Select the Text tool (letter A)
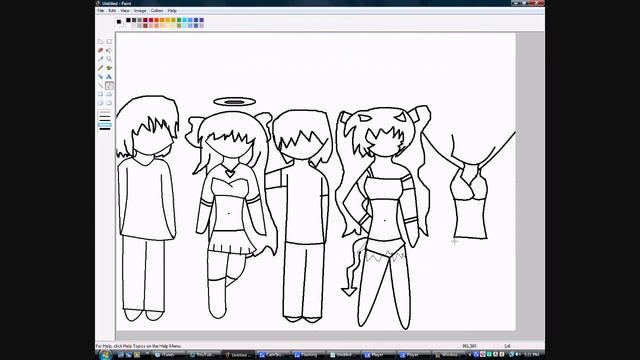Screen dimensions: 640x360 click(x=109, y=77)
